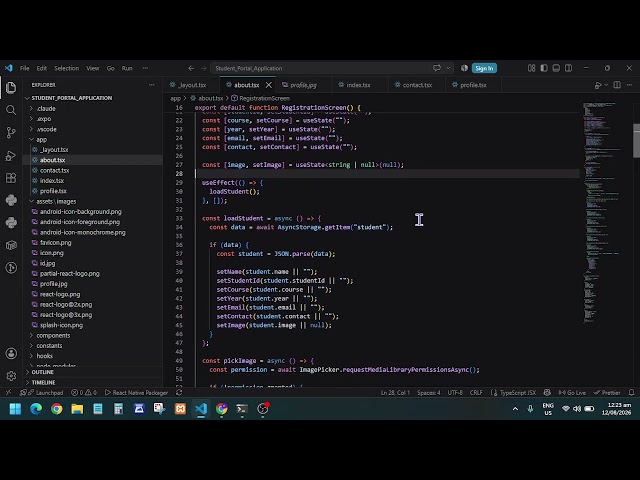The height and width of the screenshot is (480, 640).
Task: Click the Split Editor Right icon
Action: (x=617, y=85)
